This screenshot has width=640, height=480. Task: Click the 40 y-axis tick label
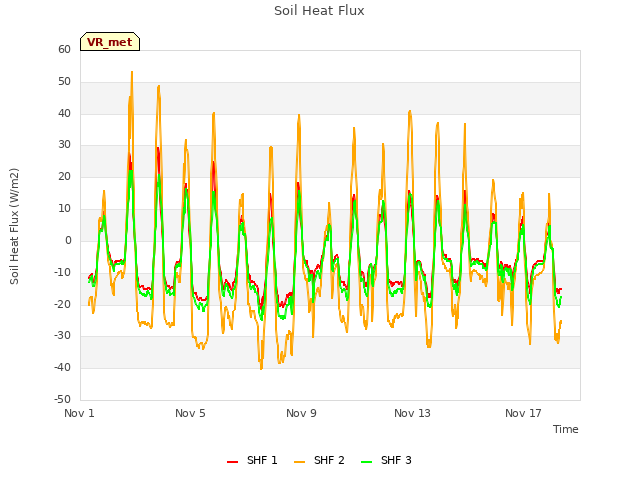pos(64,113)
